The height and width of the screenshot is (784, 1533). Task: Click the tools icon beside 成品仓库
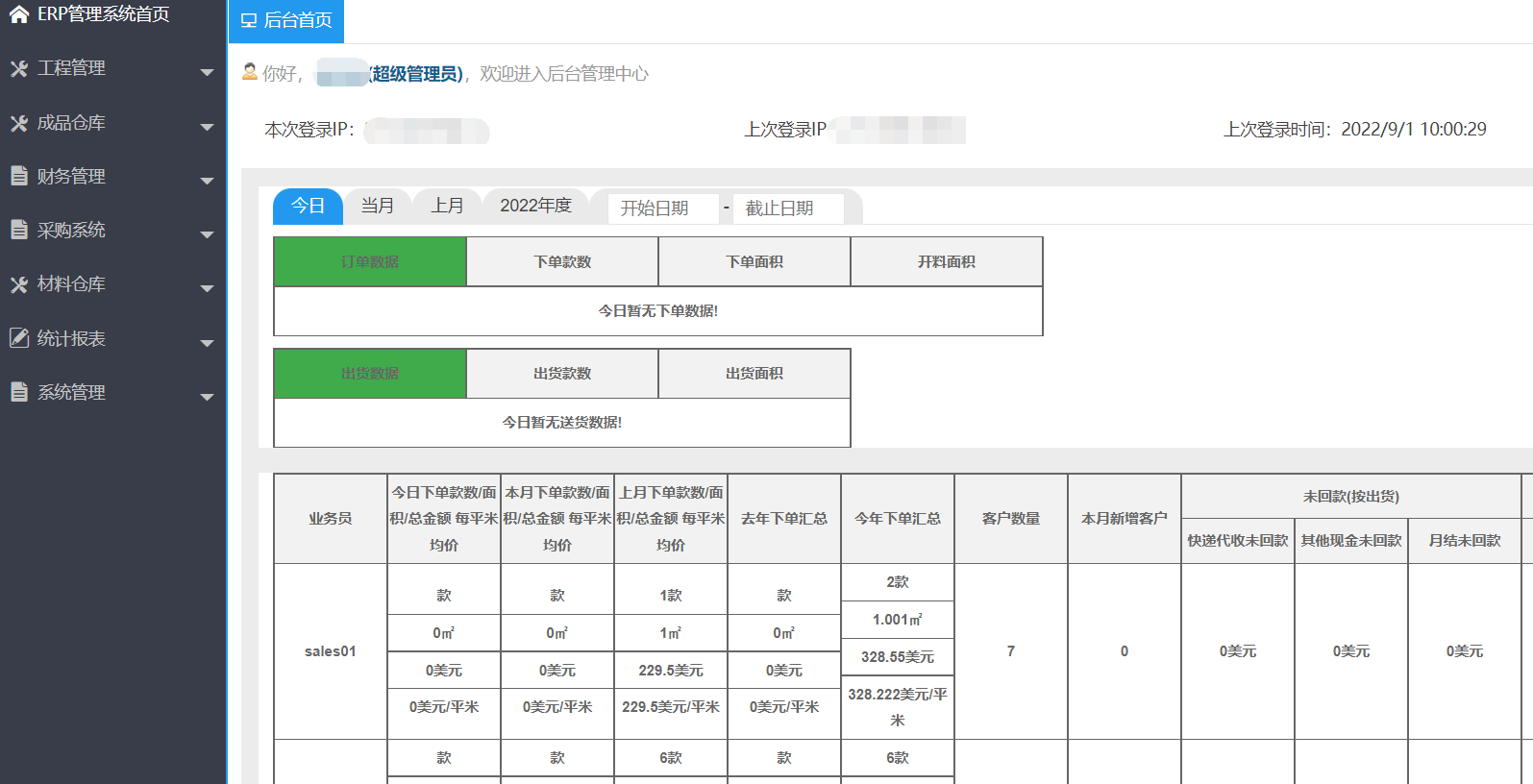pos(18,123)
